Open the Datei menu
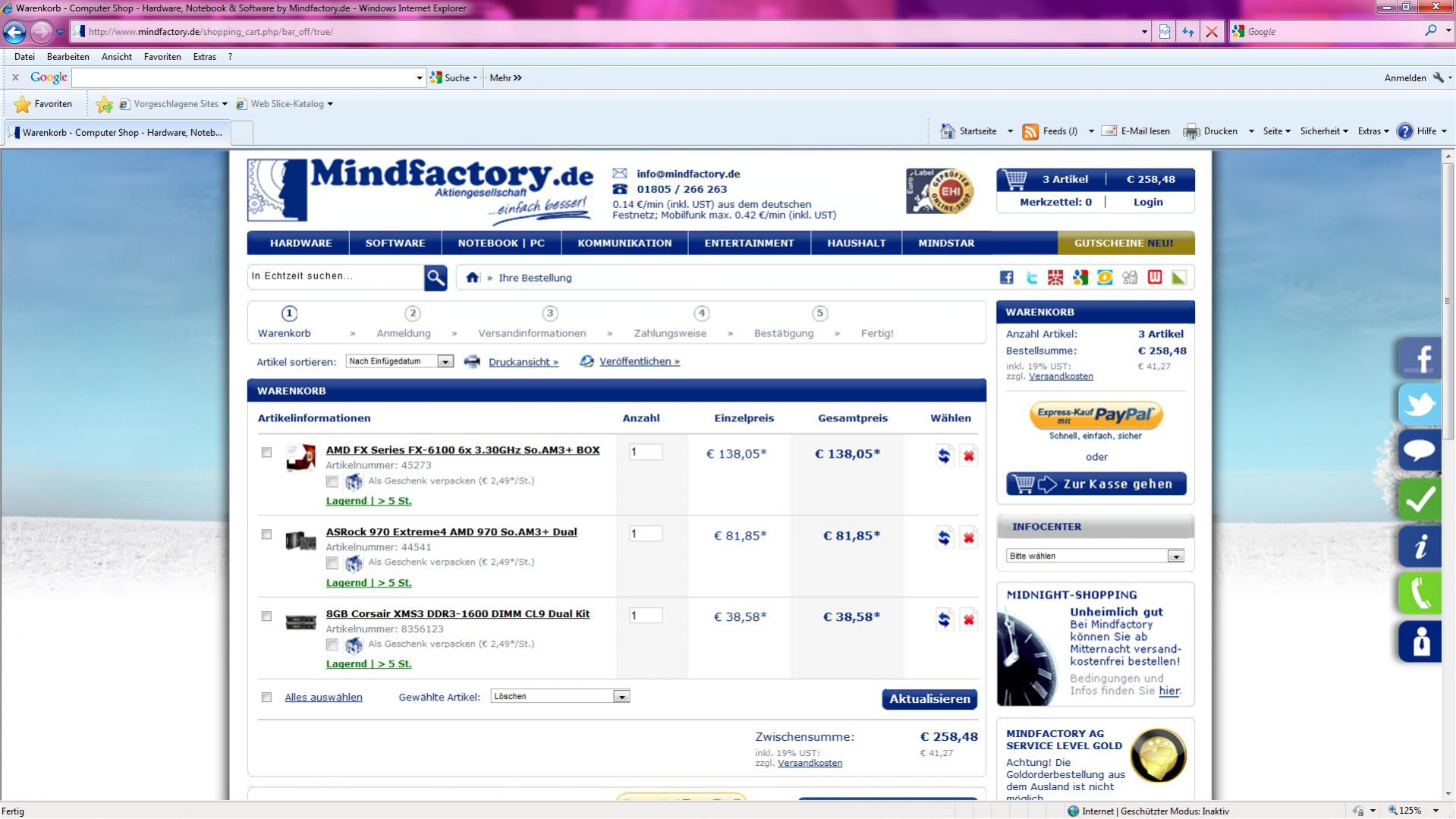This screenshot has height=819, width=1456. coord(24,57)
